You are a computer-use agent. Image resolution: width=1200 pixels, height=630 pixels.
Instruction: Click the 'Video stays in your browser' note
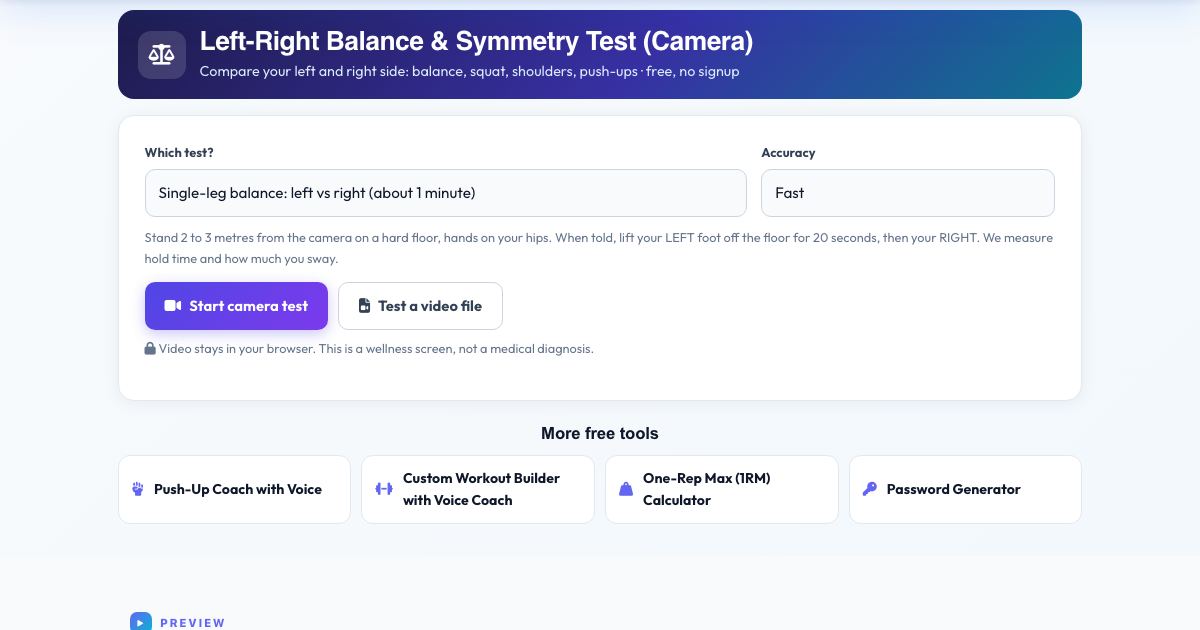[376, 349]
